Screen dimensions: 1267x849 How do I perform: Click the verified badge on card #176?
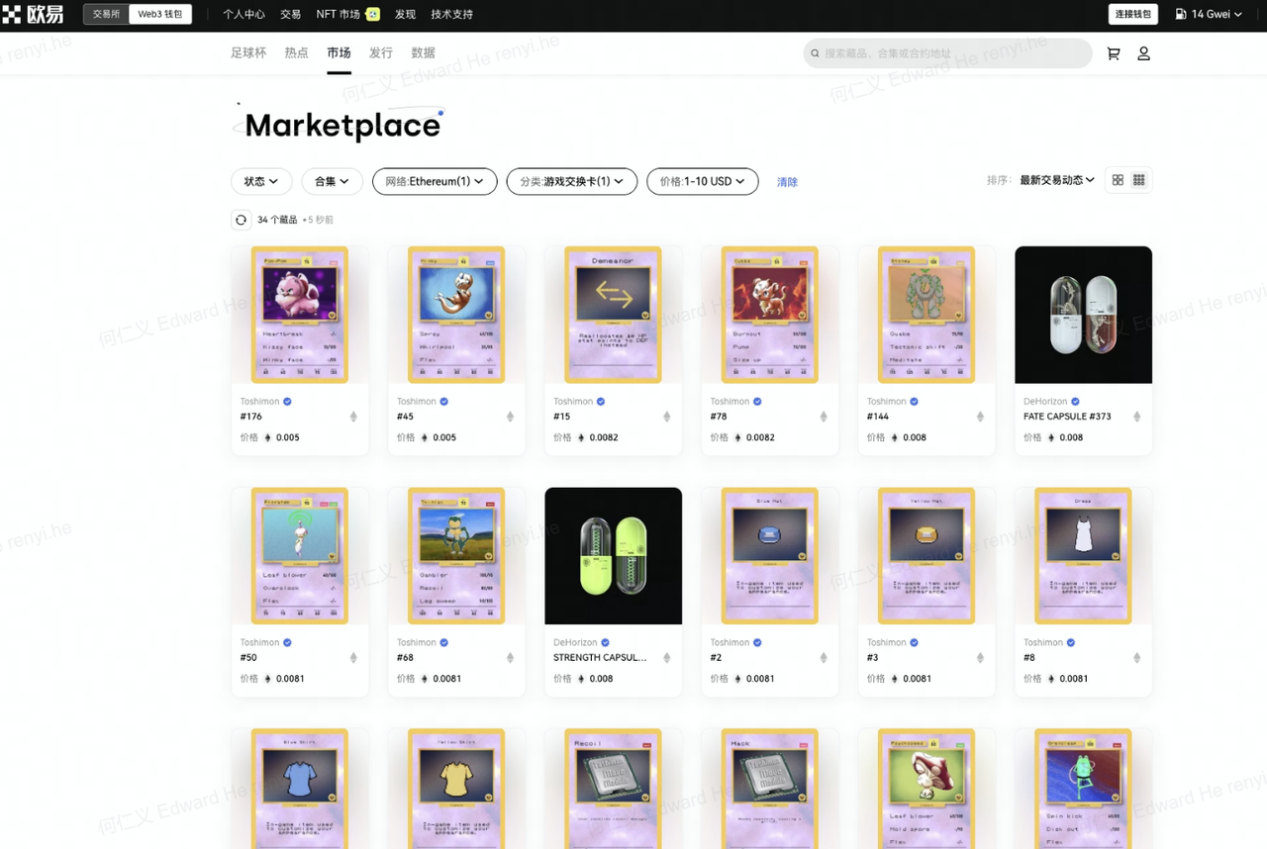287,402
